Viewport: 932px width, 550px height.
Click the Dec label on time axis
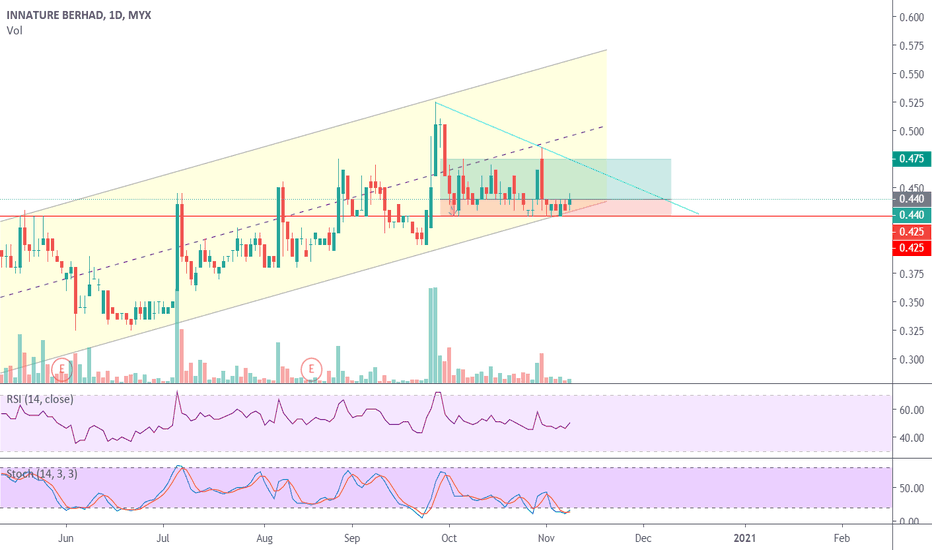click(643, 538)
